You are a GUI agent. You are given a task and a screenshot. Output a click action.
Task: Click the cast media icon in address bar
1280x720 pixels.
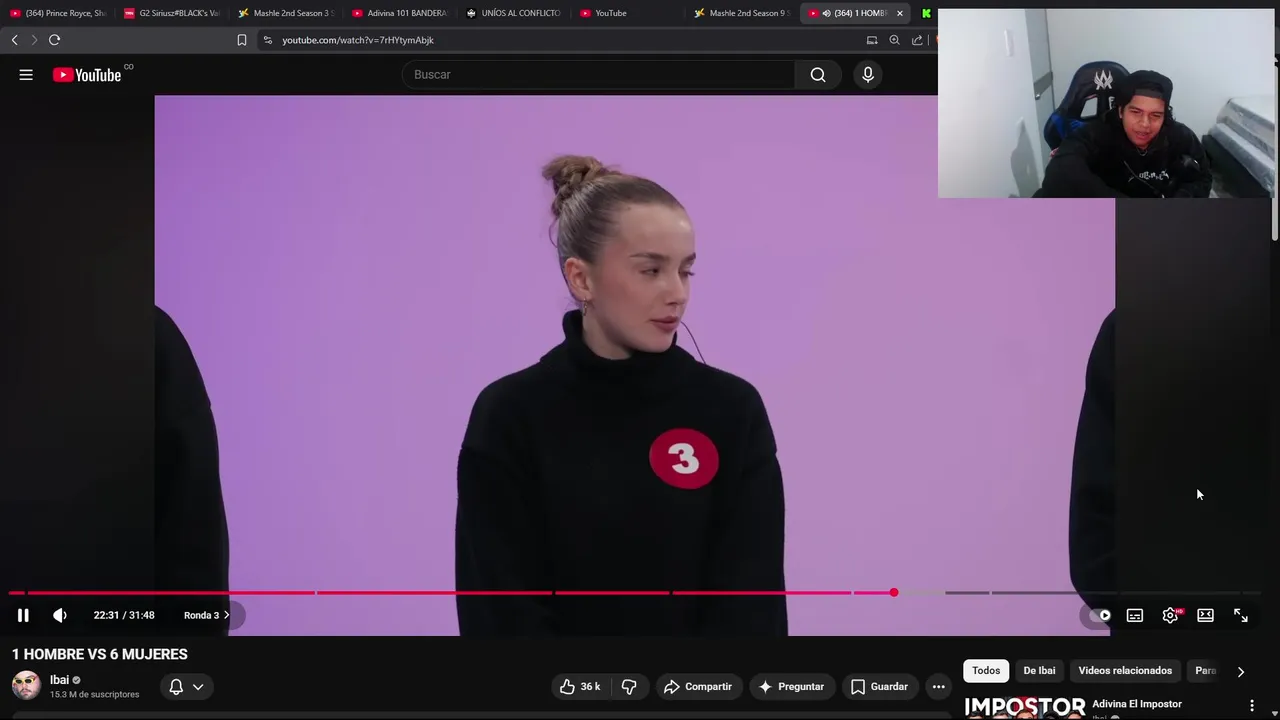tap(872, 40)
